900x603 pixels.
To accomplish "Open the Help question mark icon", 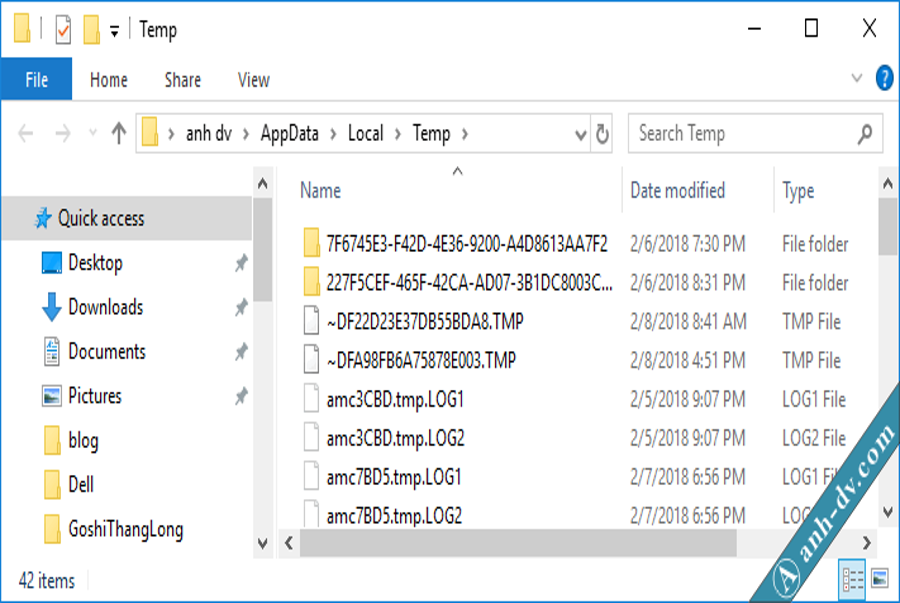I will click(884, 78).
